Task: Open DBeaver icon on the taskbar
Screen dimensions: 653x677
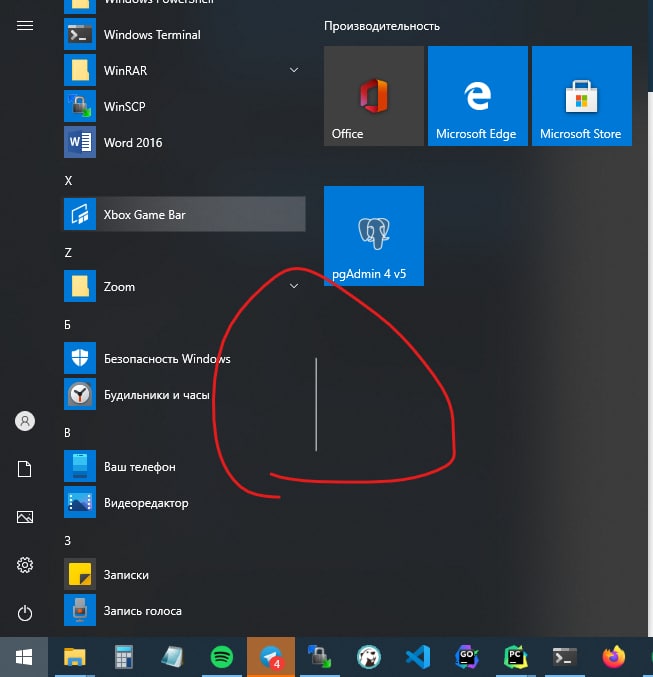Action: coord(369,657)
